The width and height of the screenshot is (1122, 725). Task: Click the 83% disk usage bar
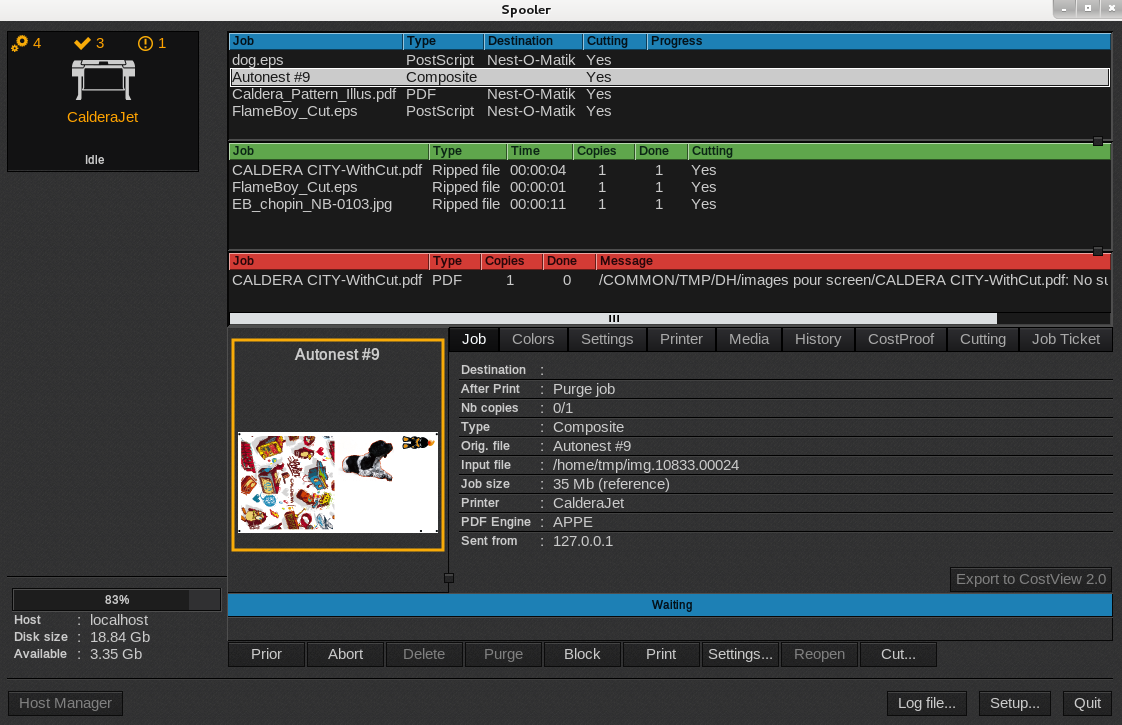tap(116, 600)
